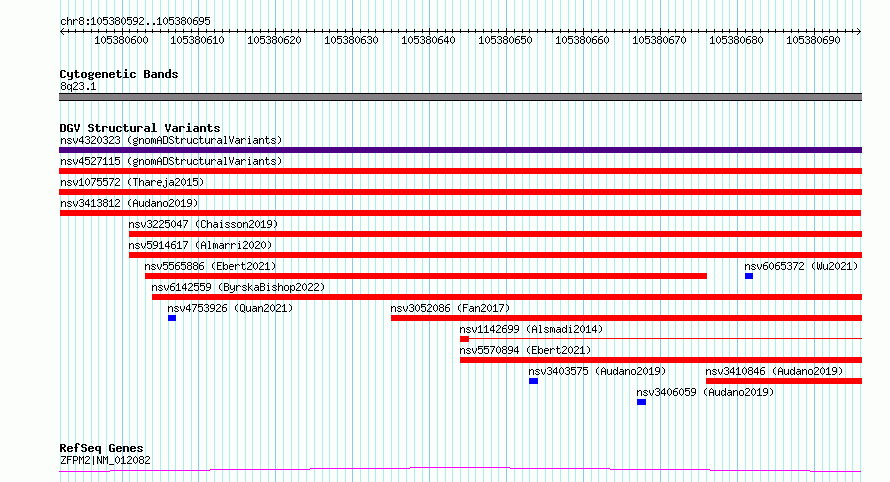Image resolution: width=890 pixels, height=482 pixels.
Task: Open nsv6065372 (Wu2021) label
Action: 801,266
